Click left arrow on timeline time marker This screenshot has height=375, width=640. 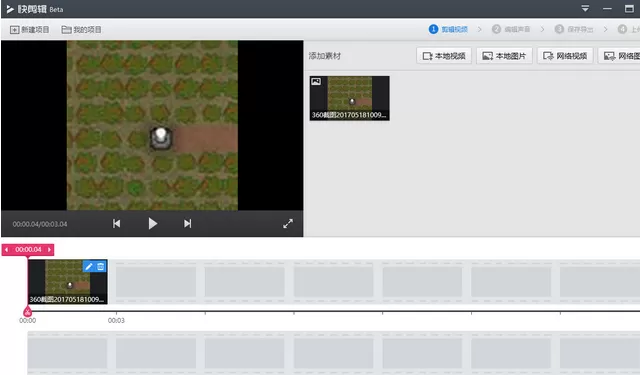[7, 250]
